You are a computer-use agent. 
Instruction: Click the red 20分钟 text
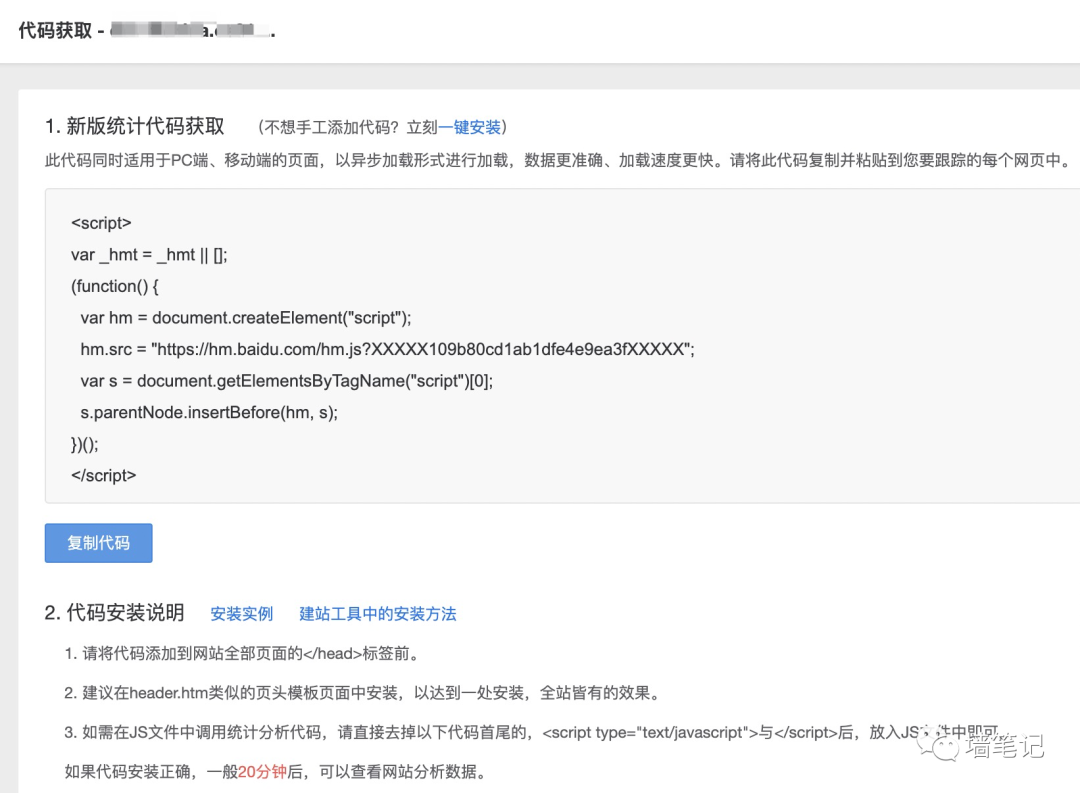[x=262, y=772]
